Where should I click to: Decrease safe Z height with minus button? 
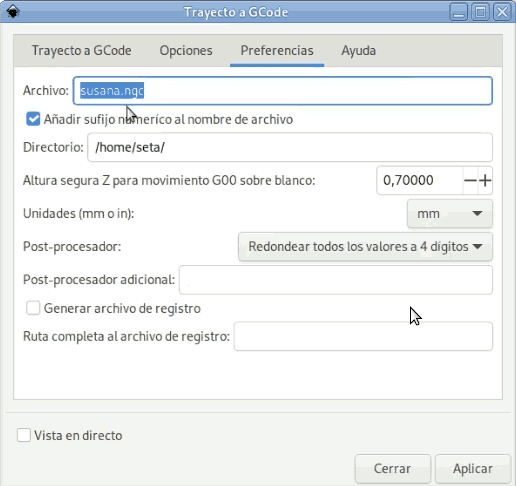[x=470, y=180]
